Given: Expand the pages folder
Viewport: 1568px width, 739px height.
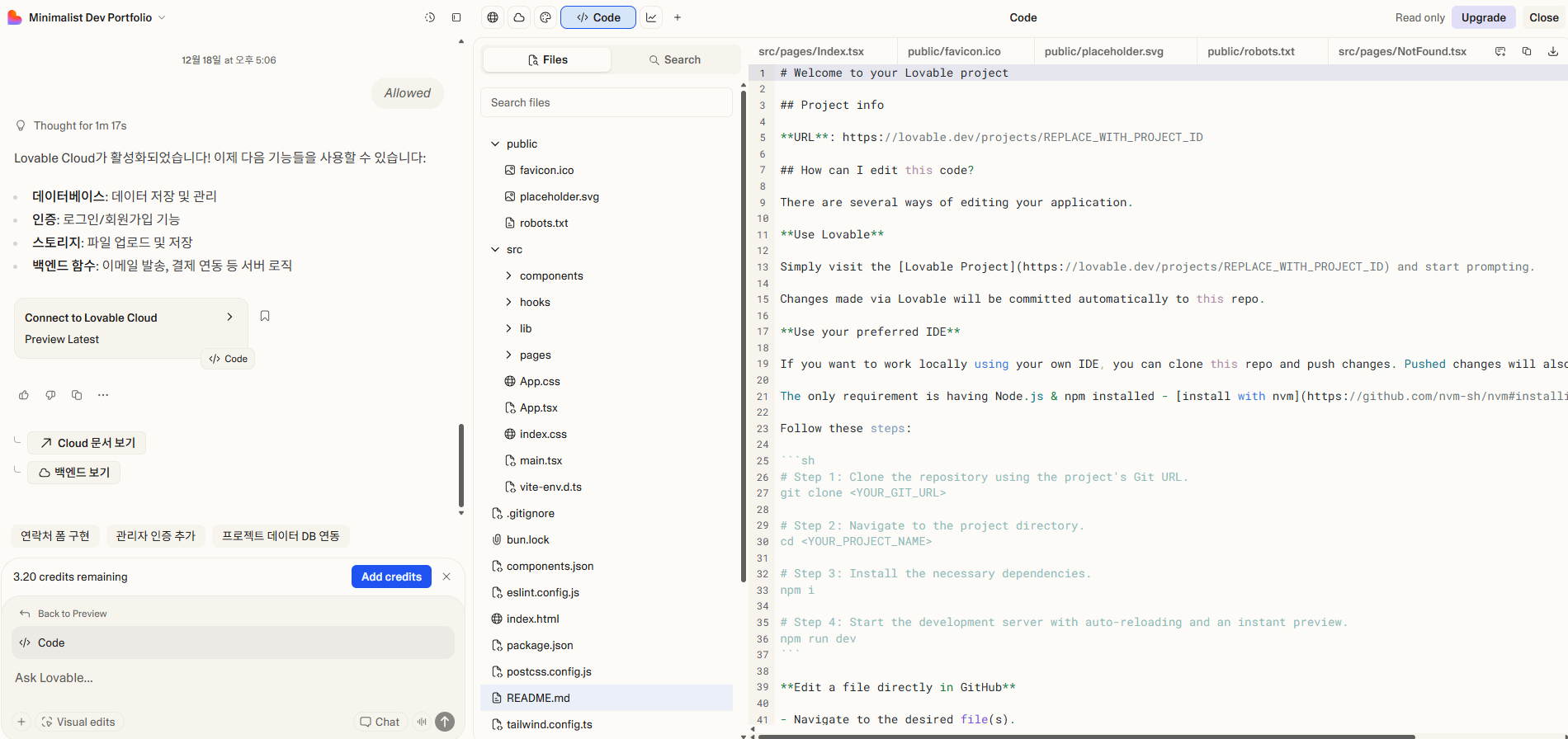Looking at the screenshot, I should (x=508, y=355).
